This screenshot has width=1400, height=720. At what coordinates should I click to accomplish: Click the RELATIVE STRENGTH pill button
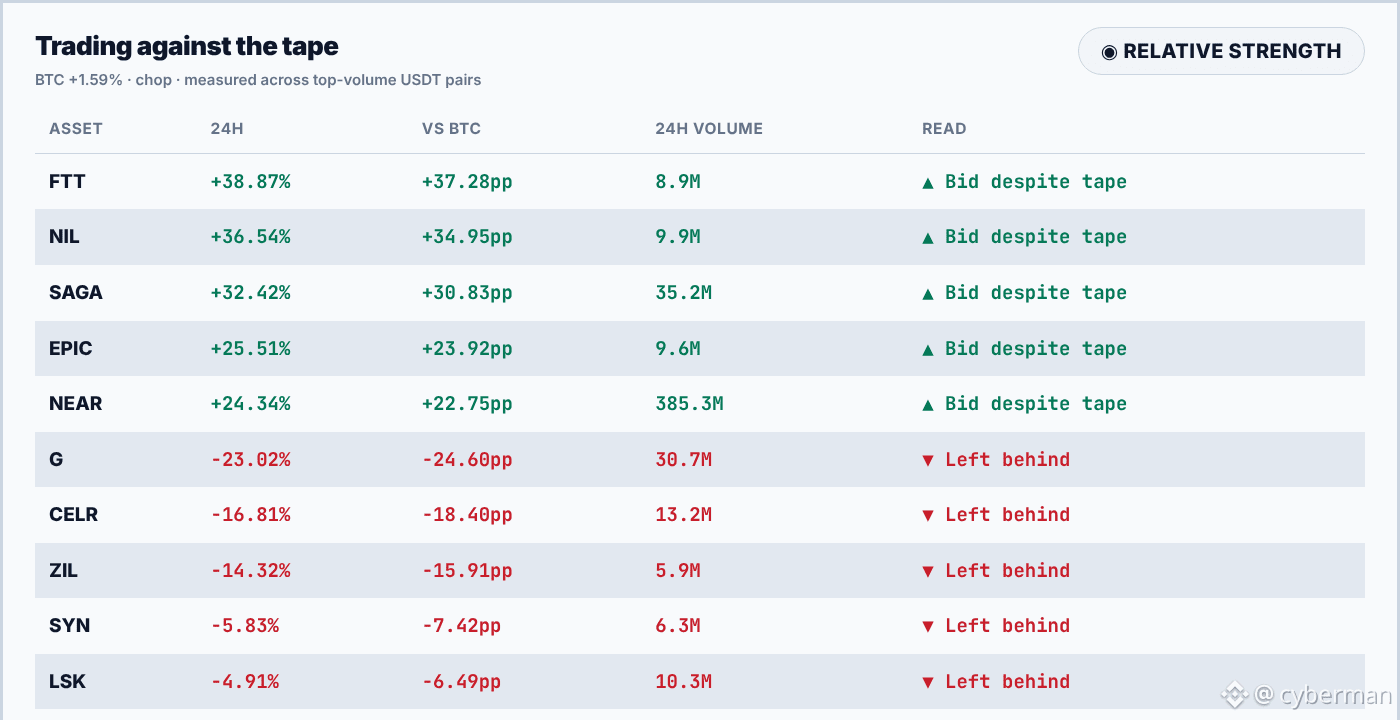click(1221, 51)
